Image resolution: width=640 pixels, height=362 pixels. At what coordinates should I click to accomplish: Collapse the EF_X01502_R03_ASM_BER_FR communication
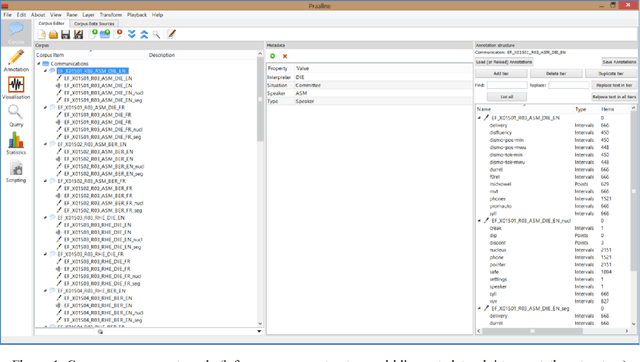(45, 181)
